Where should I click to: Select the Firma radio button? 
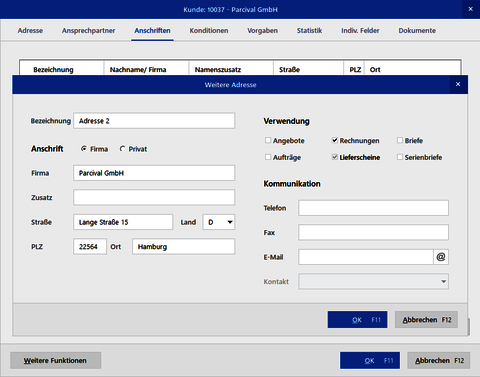(84, 149)
